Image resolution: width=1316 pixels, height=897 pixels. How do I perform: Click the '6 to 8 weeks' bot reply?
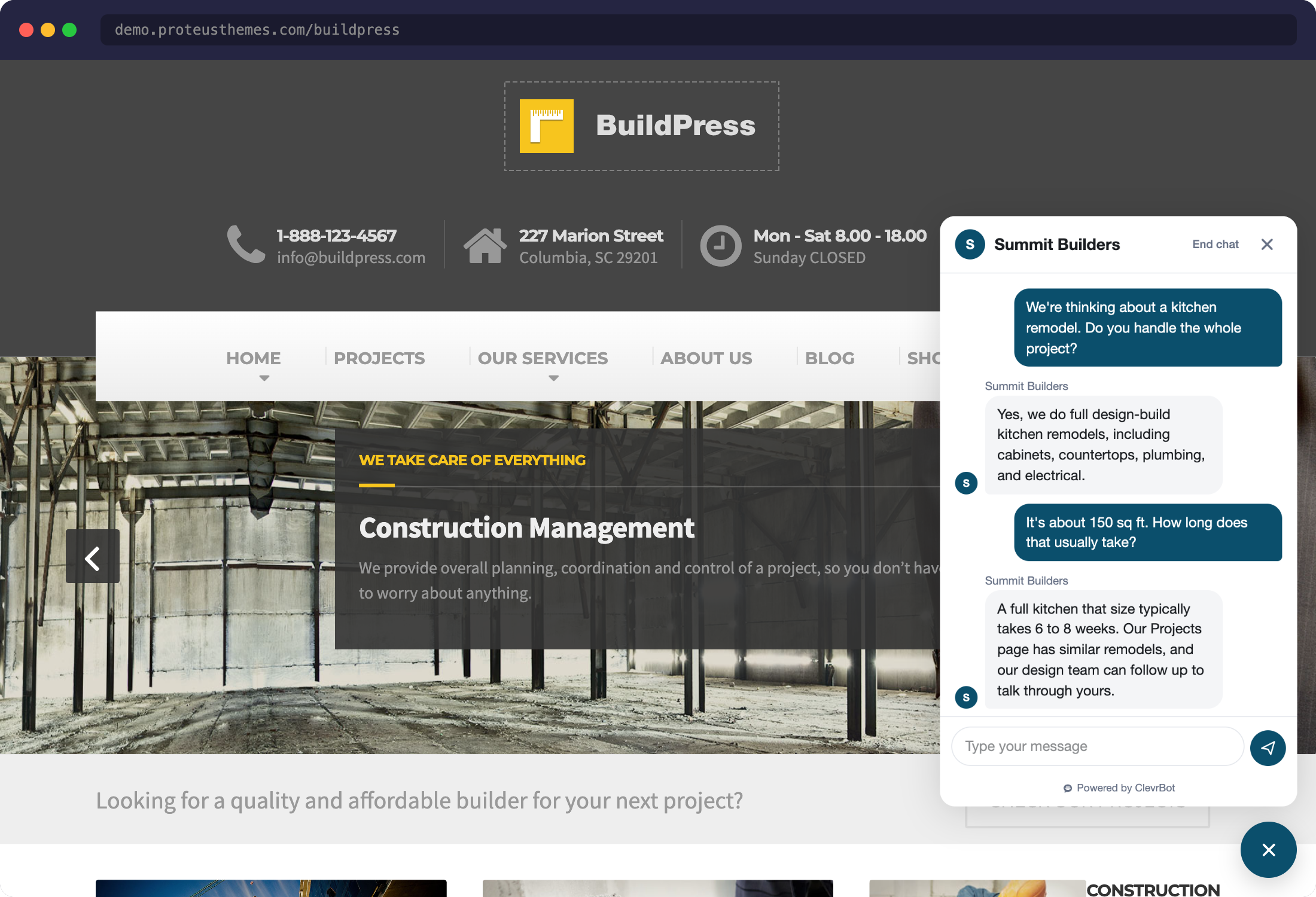(x=1104, y=649)
